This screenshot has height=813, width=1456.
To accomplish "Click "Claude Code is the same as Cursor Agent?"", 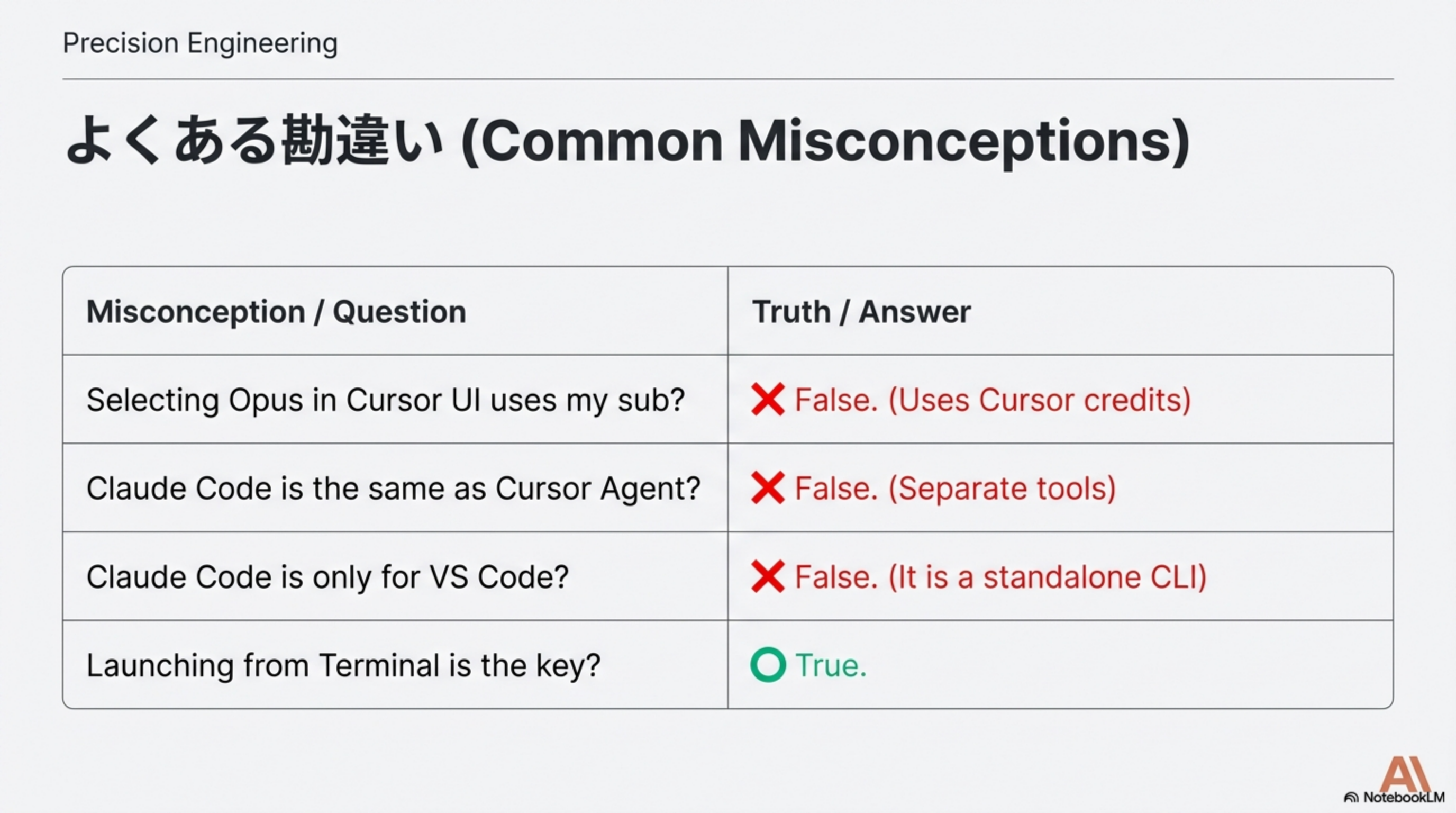I will coord(394,488).
